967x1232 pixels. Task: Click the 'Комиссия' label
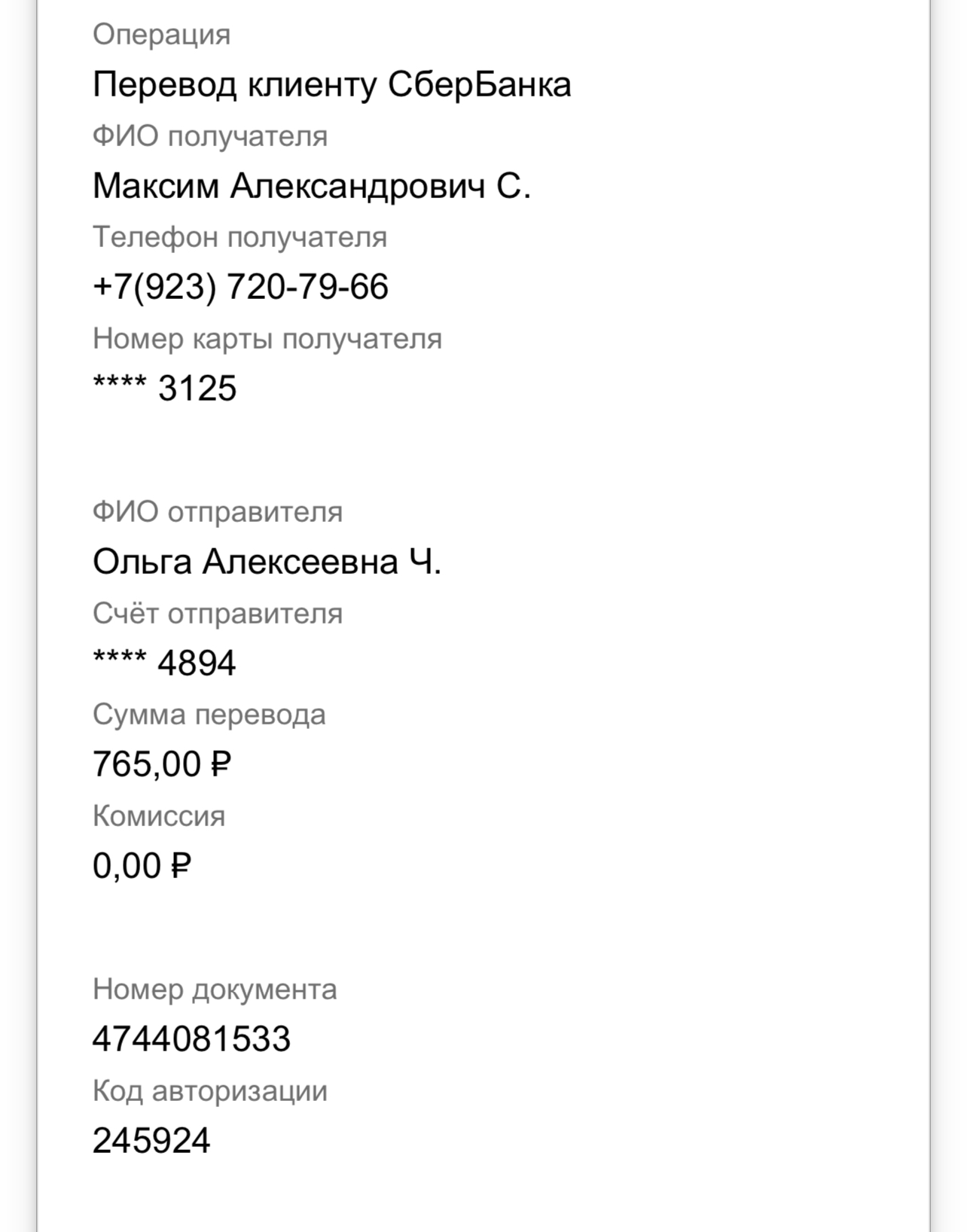tap(159, 816)
